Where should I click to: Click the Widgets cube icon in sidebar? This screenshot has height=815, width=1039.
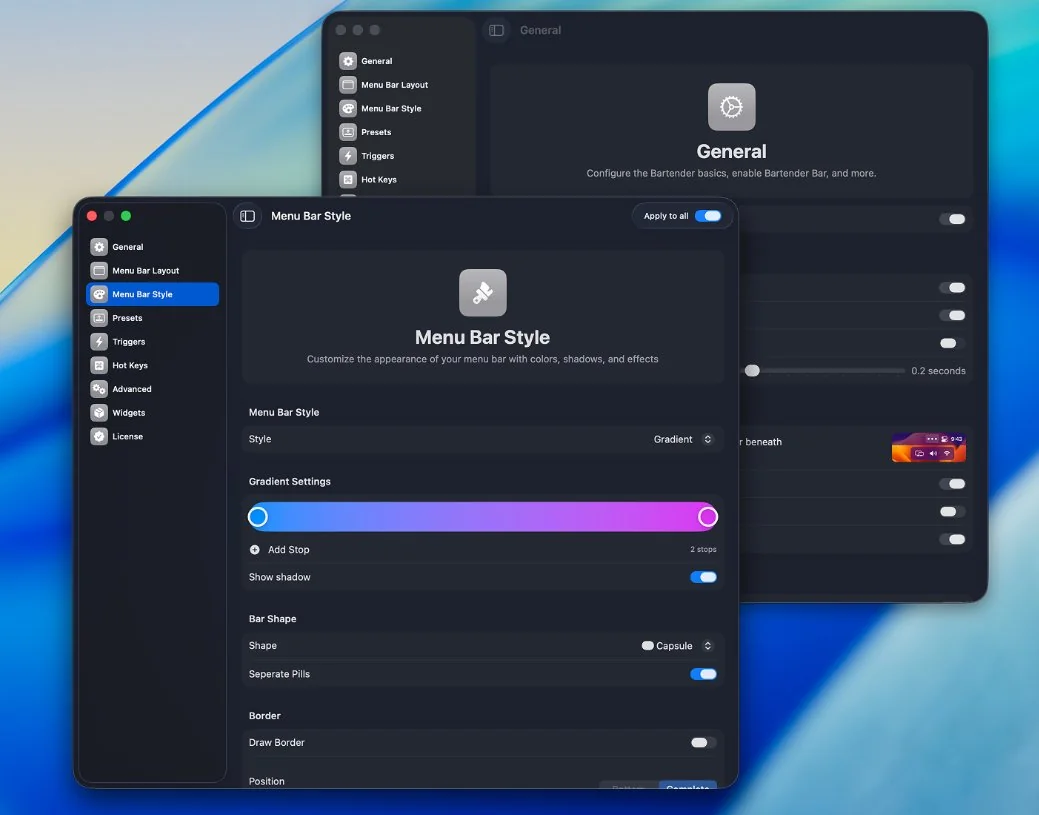(x=99, y=413)
